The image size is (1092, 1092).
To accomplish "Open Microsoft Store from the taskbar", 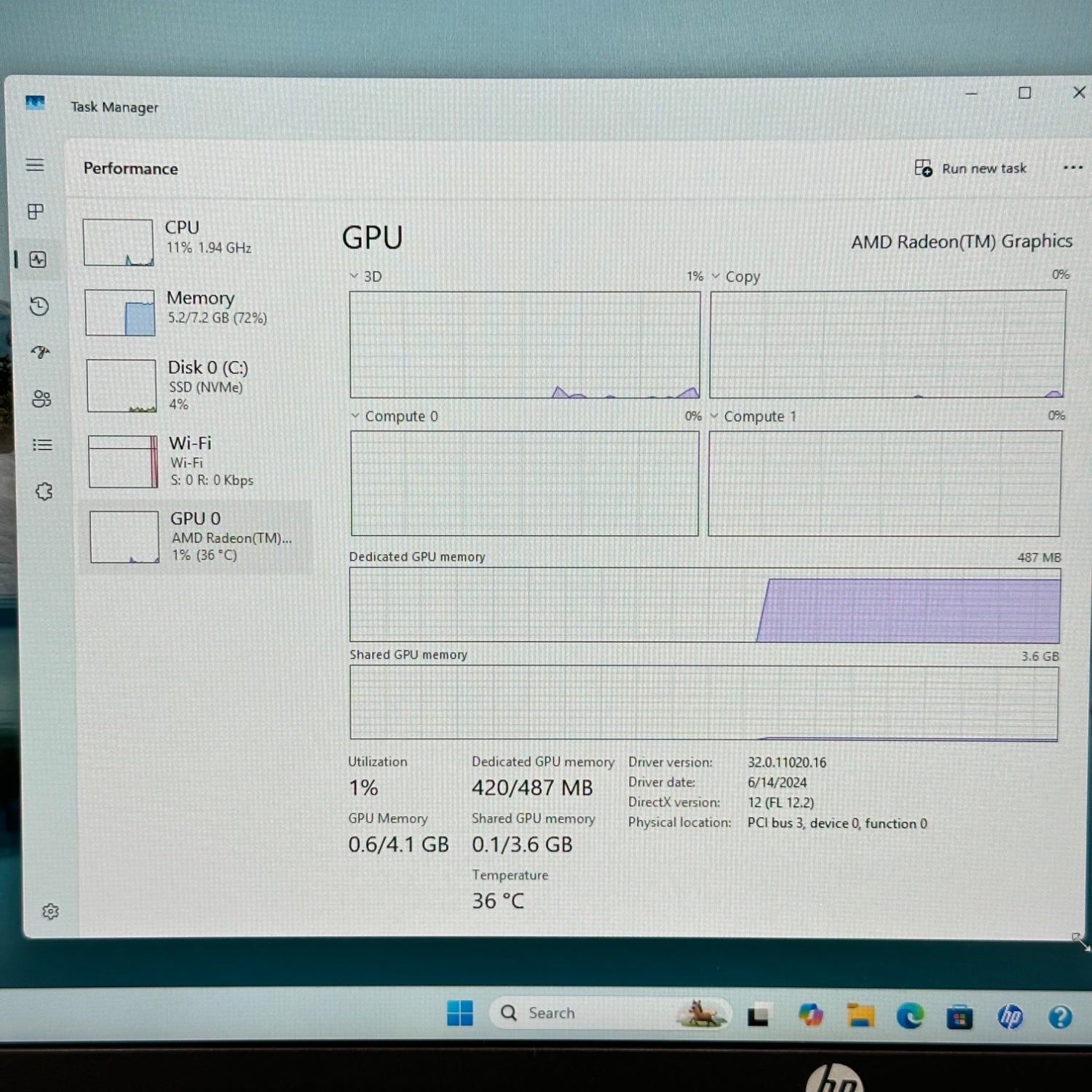I will (960, 1016).
